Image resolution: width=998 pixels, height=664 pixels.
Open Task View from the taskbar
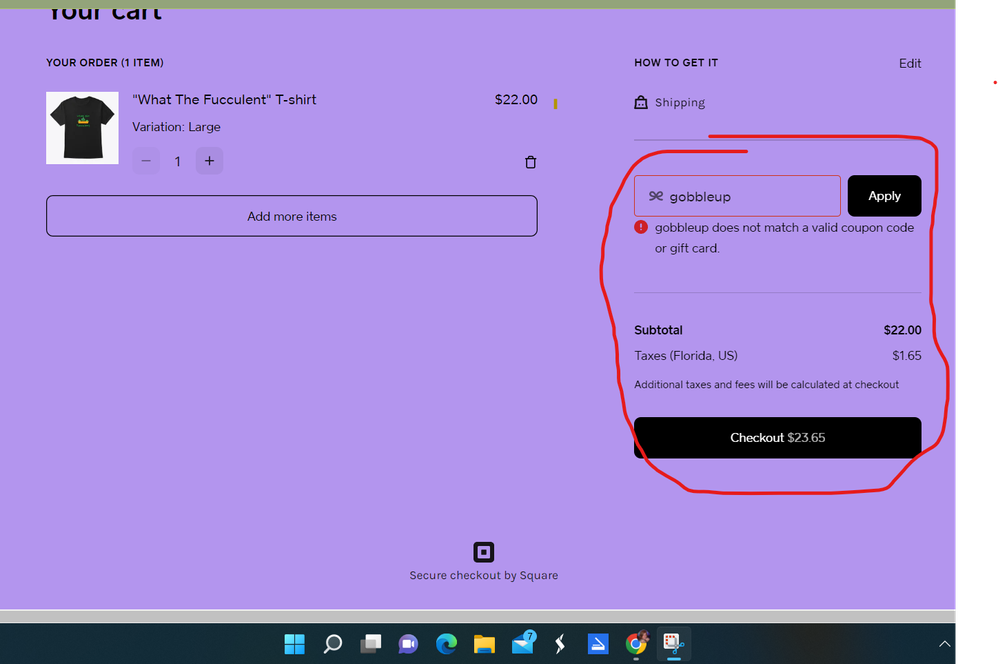(x=371, y=643)
